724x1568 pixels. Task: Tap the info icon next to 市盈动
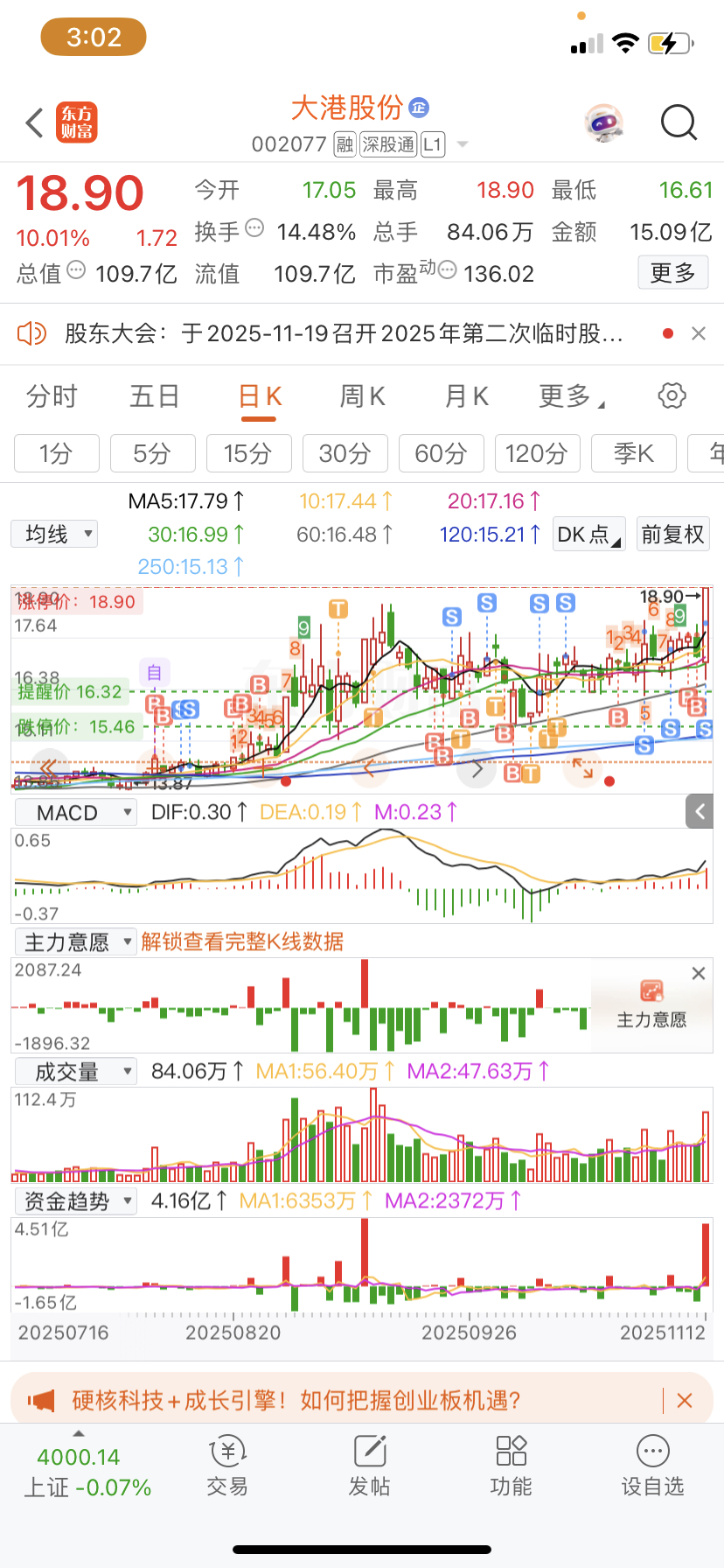click(447, 270)
